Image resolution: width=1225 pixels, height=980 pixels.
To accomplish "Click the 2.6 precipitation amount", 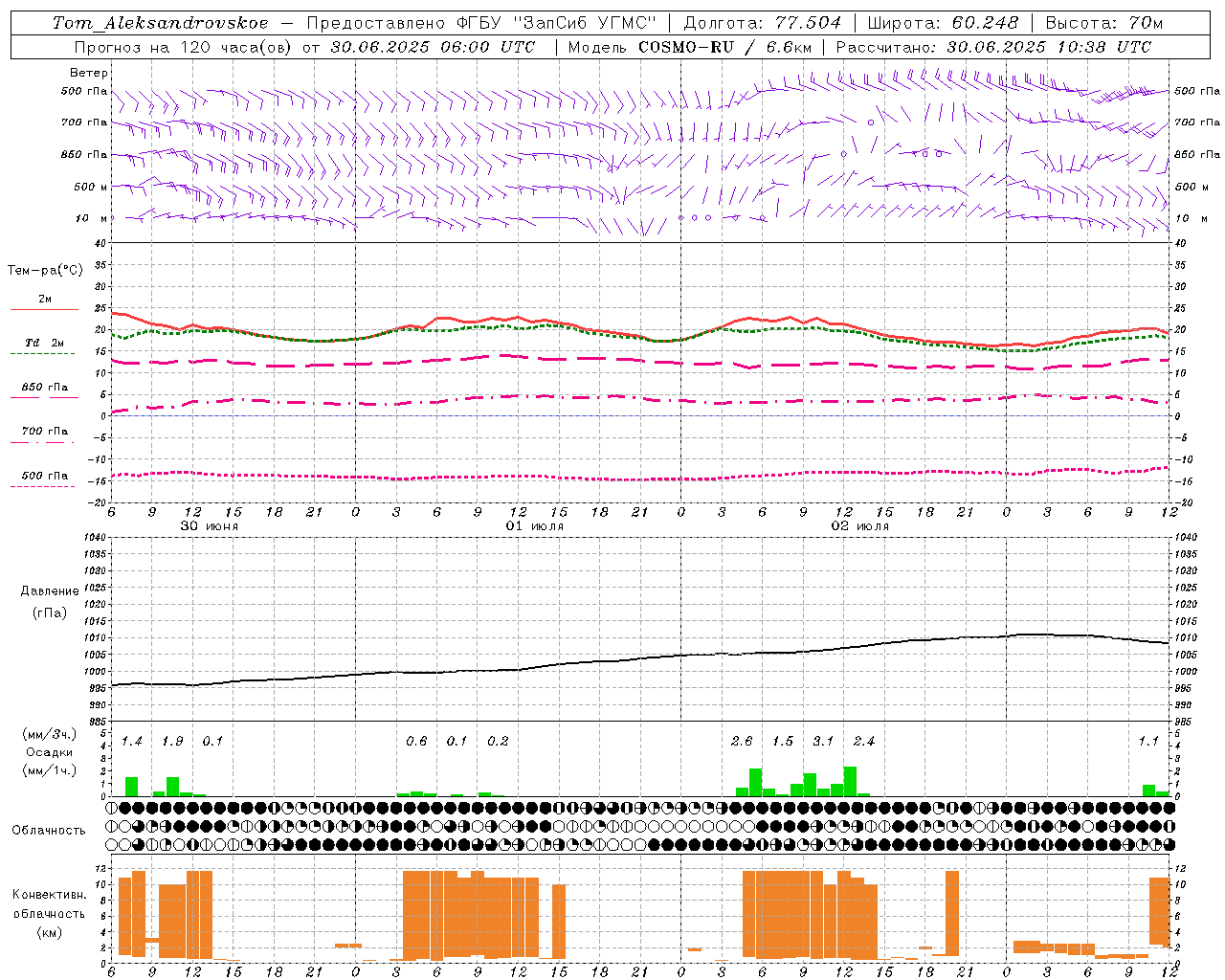I will (742, 741).
